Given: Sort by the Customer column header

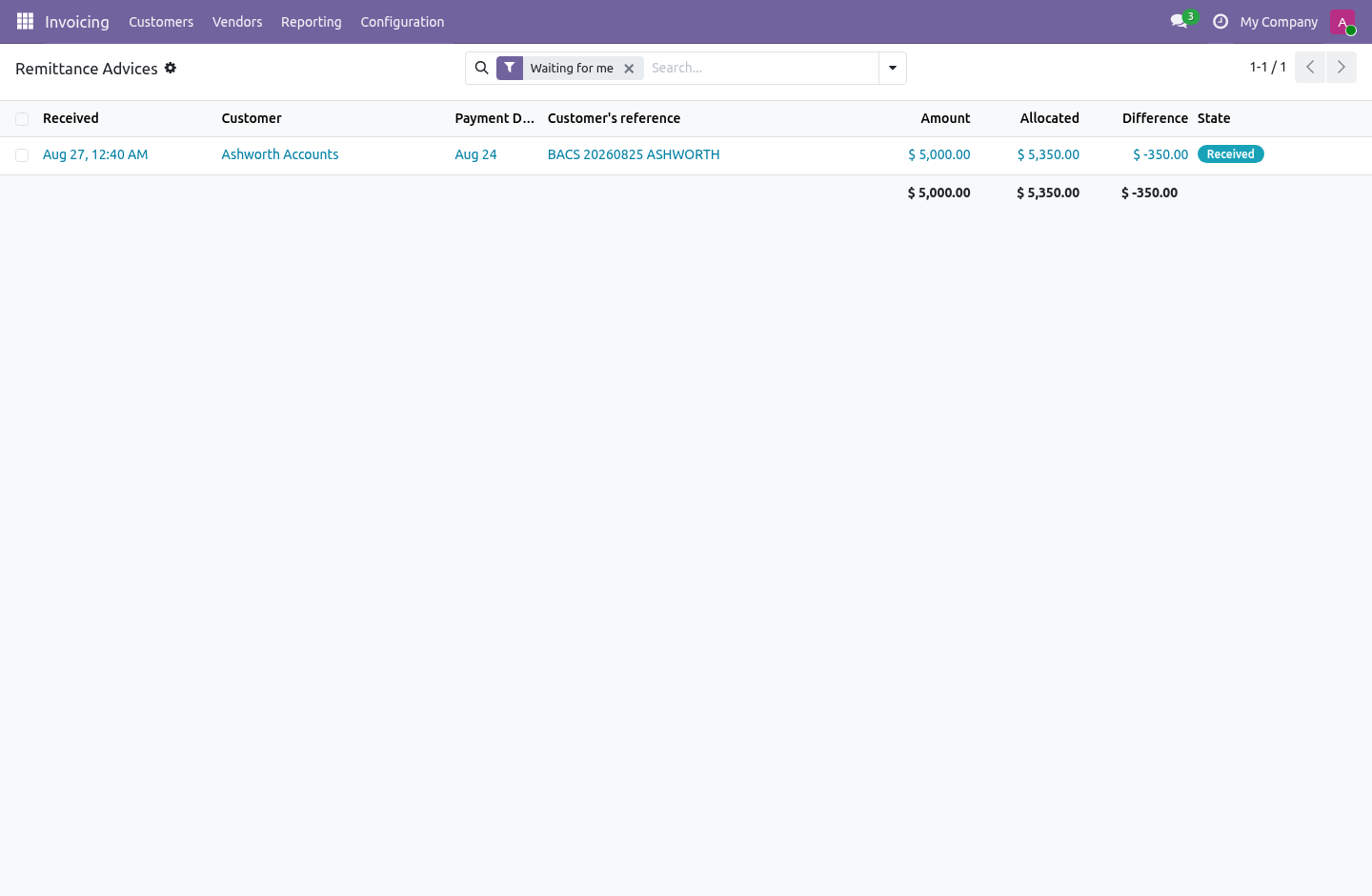Looking at the screenshot, I should coord(252,118).
